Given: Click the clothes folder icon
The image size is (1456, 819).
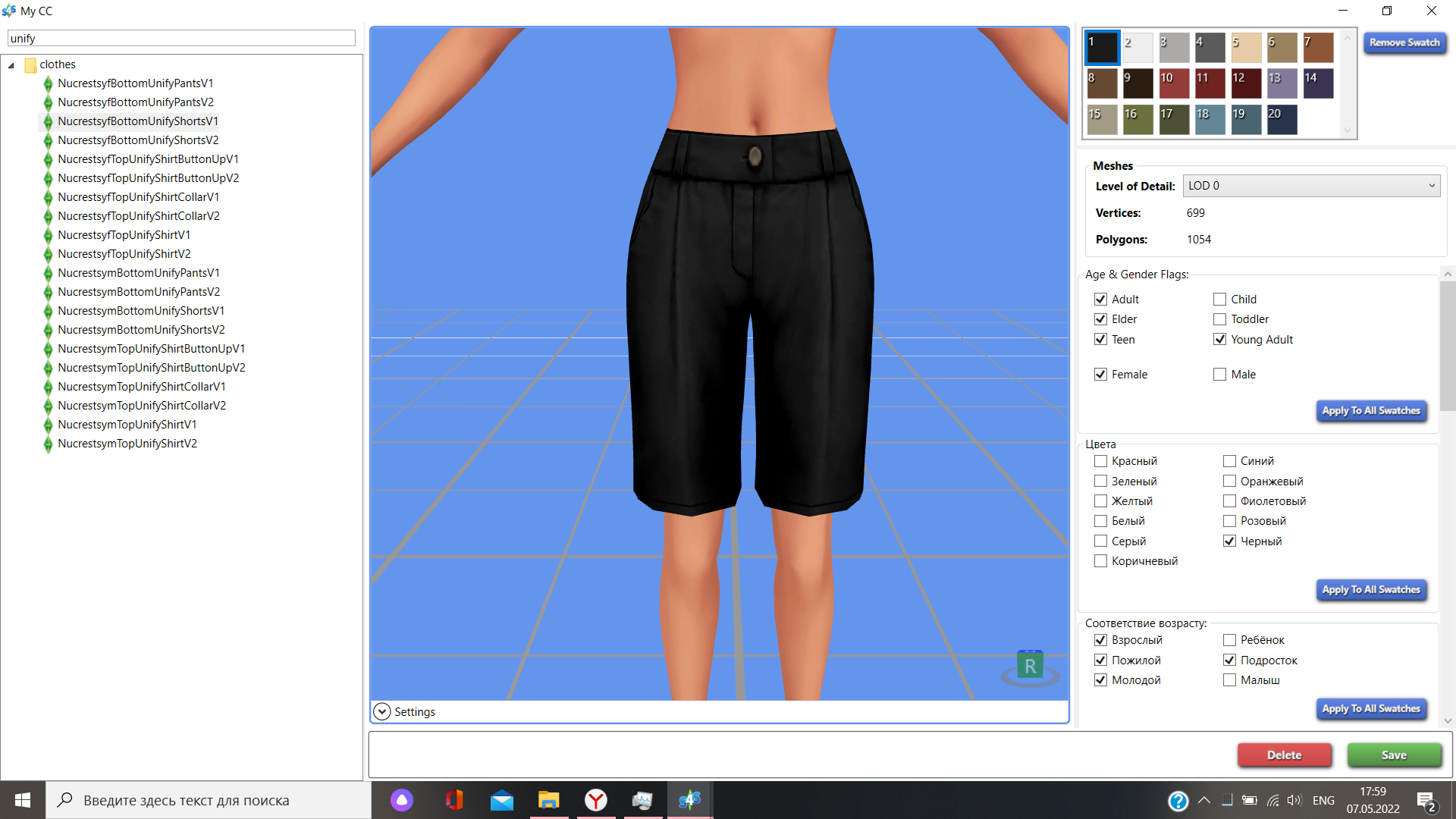Looking at the screenshot, I should pos(30,64).
